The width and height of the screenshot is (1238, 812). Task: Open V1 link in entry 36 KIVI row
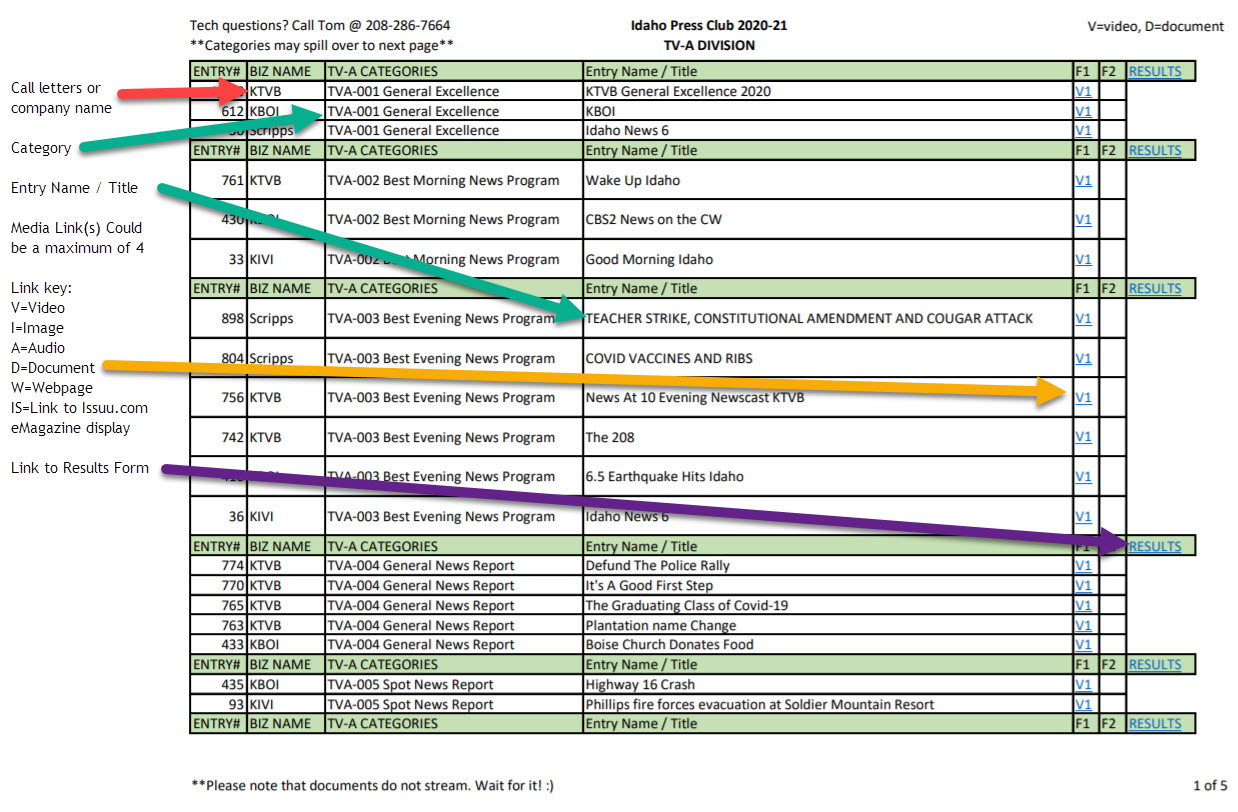pos(1083,517)
